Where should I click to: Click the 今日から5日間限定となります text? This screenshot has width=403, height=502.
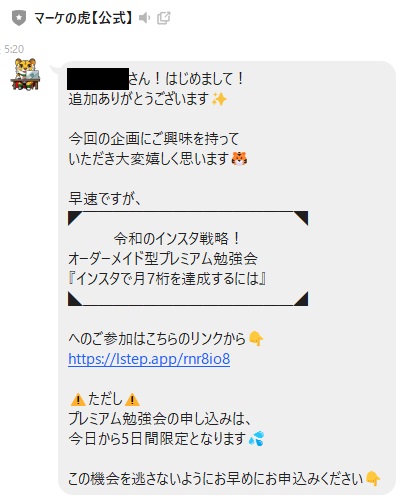point(157,439)
